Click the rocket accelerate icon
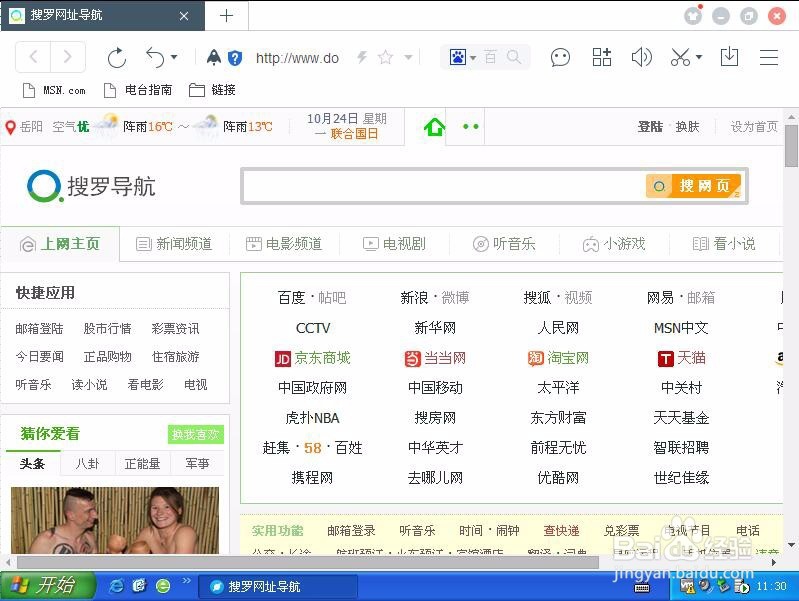This screenshot has width=799, height=601. coord(214,57)
